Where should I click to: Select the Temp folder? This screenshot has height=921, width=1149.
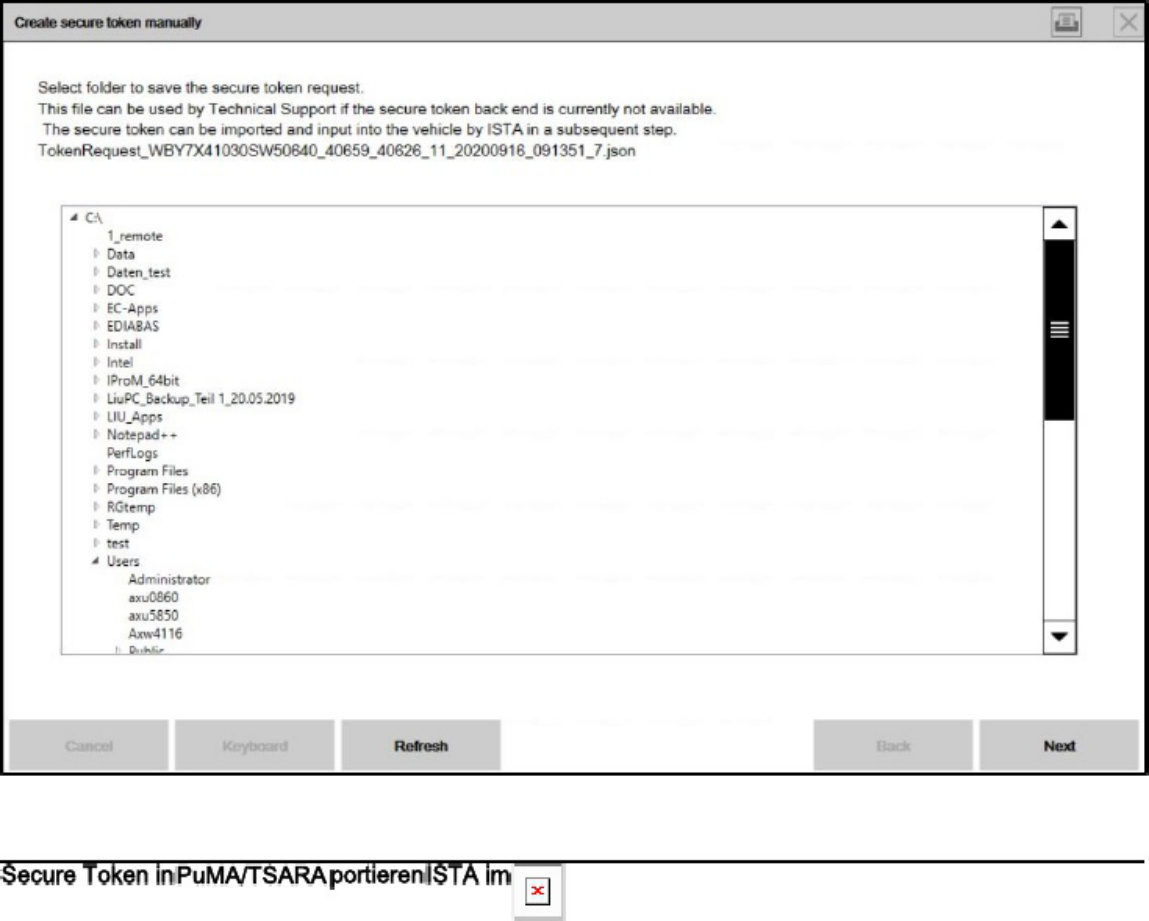coord(122,525)
